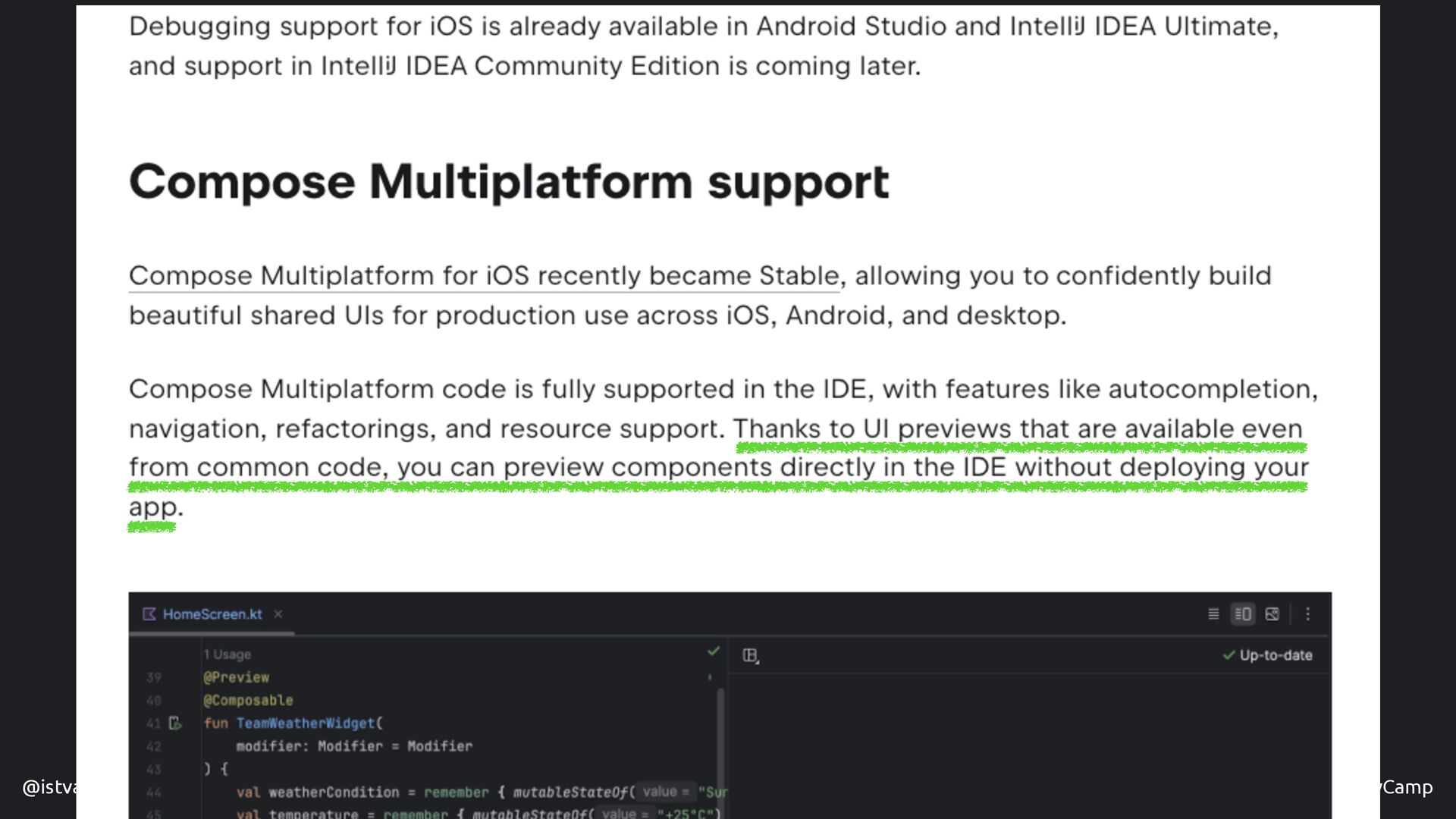Click the @Composable annotation on line 40
Viewport: 1456px width, 819px height.
pos(248,700)
